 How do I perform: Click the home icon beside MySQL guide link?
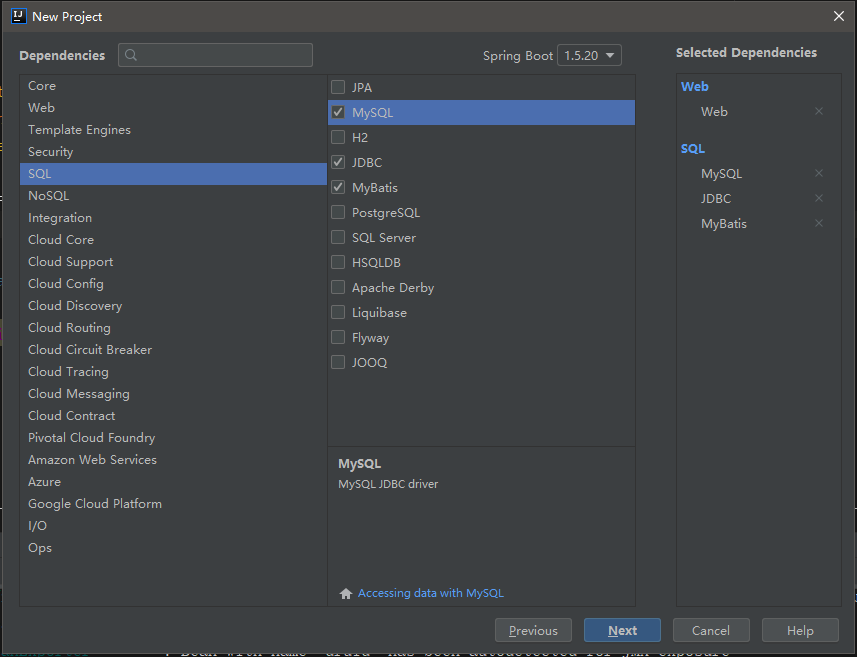tap(345, 594)
